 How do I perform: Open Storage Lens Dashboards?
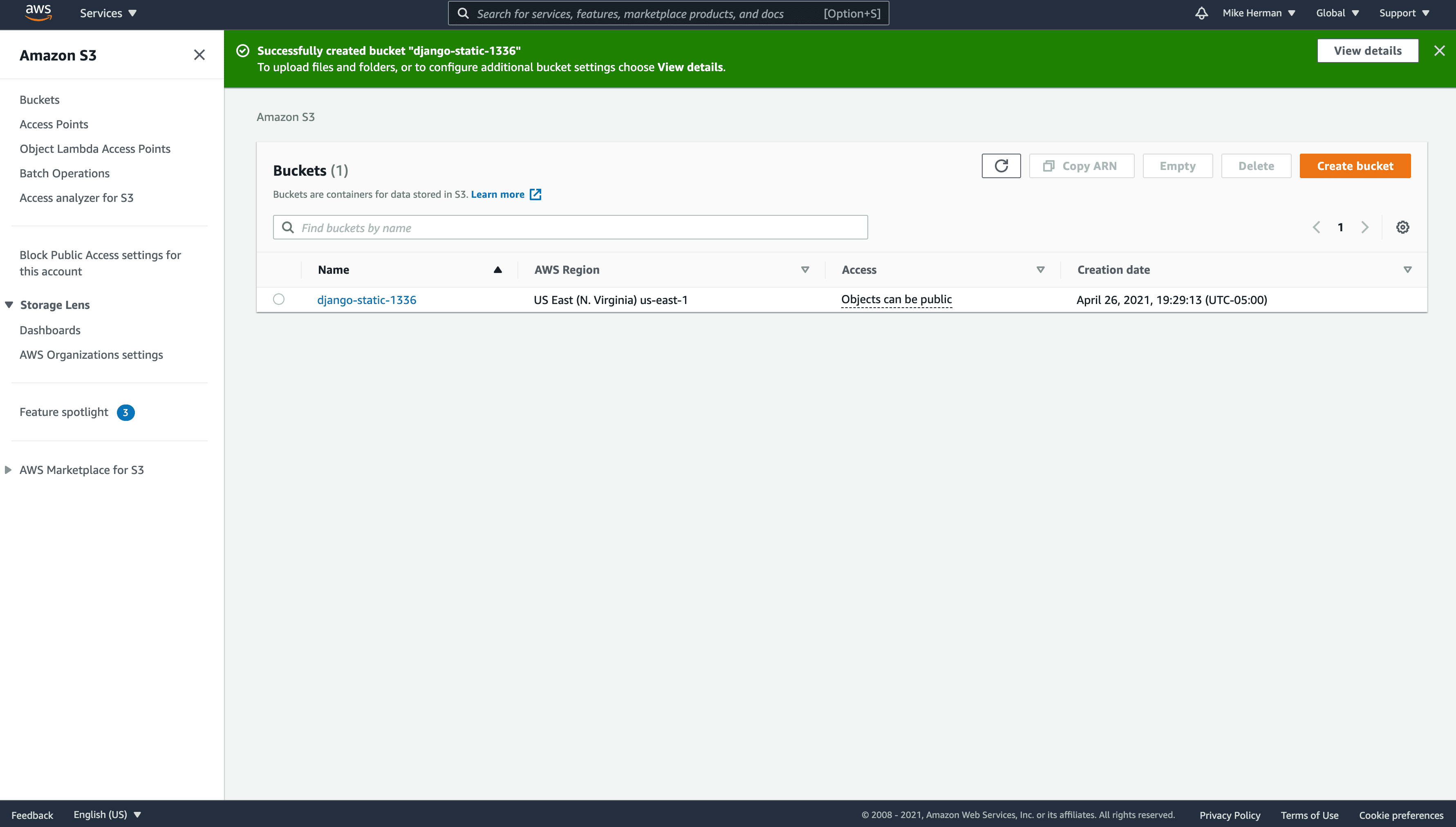tap(50, 330)
